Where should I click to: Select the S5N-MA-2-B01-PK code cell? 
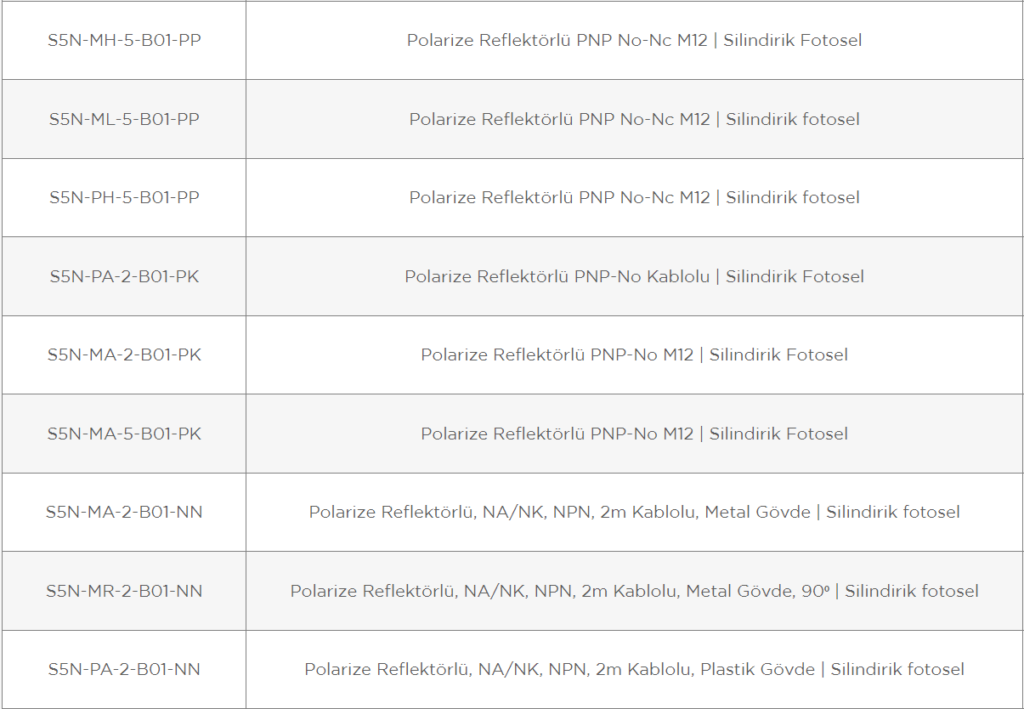(124, 355)
